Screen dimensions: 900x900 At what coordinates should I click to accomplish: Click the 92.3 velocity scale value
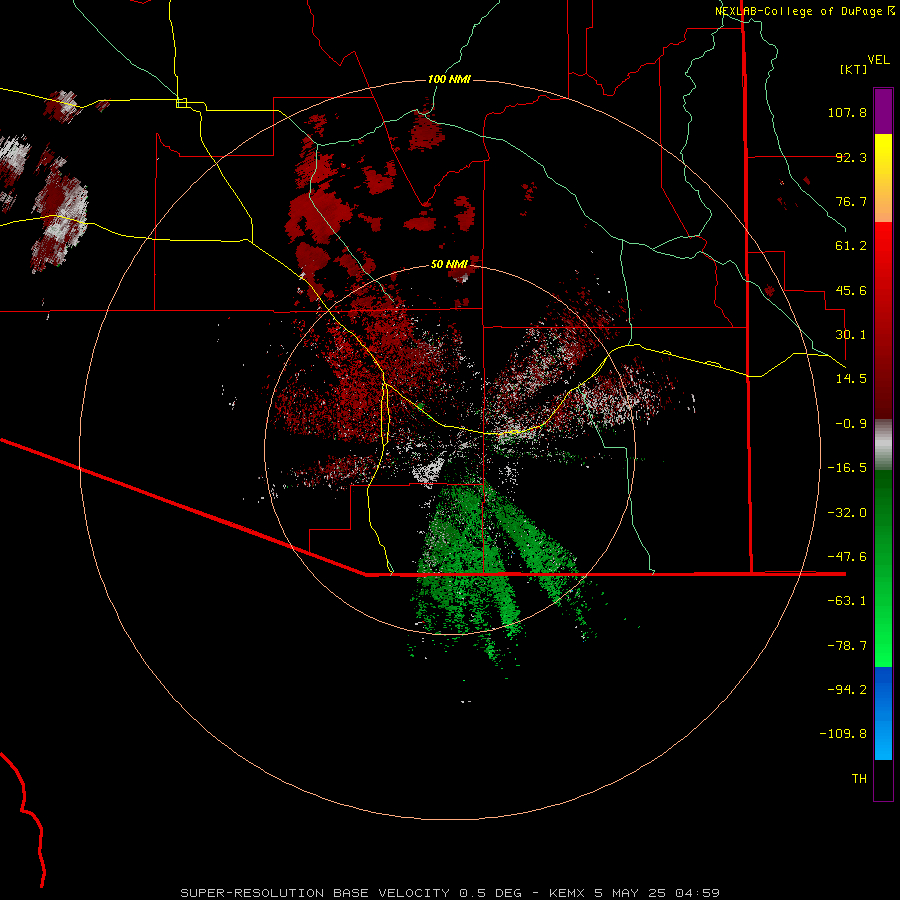tap(851, 157)
